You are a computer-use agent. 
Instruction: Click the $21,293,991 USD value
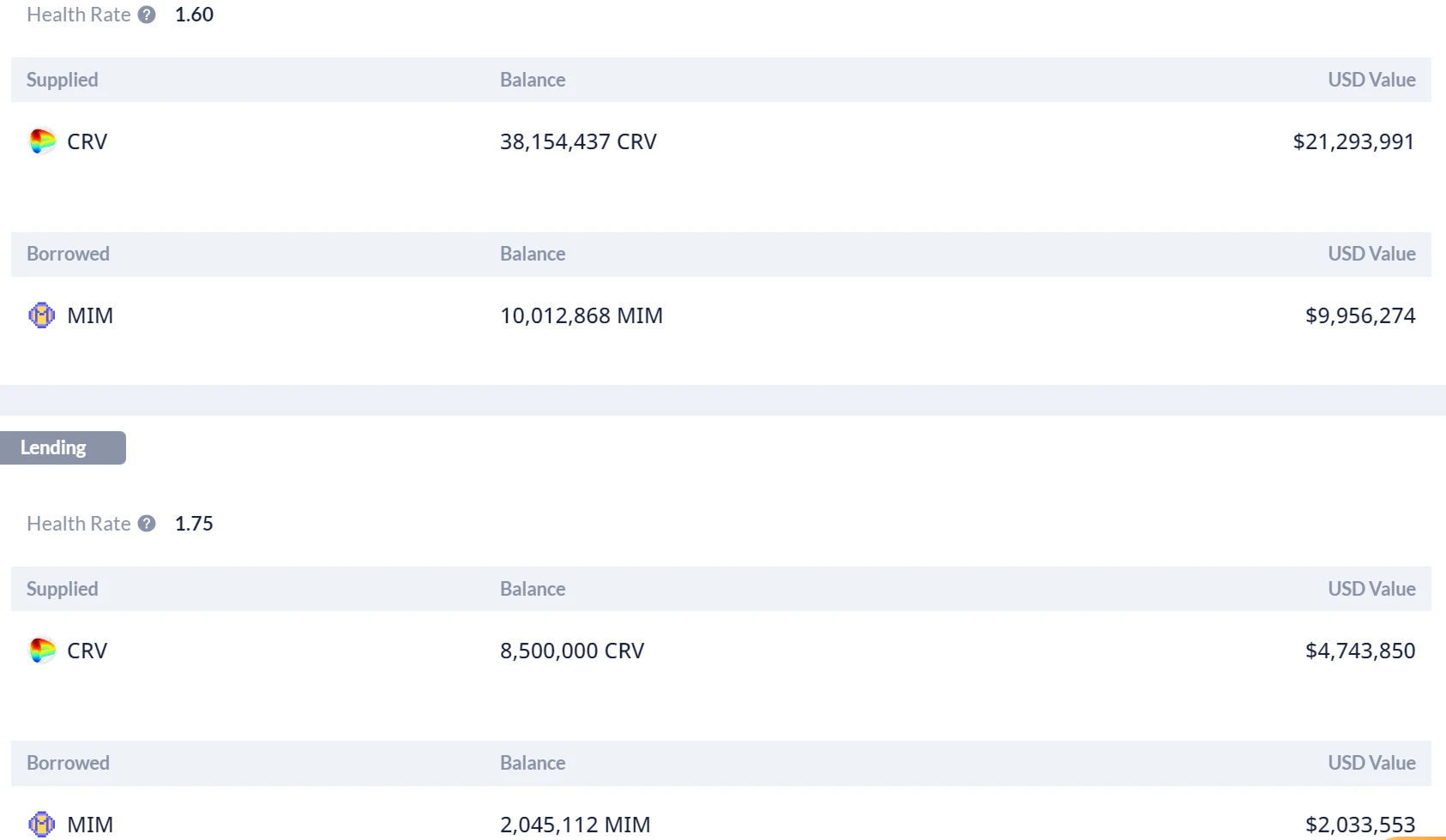(x=1353, y=141)
